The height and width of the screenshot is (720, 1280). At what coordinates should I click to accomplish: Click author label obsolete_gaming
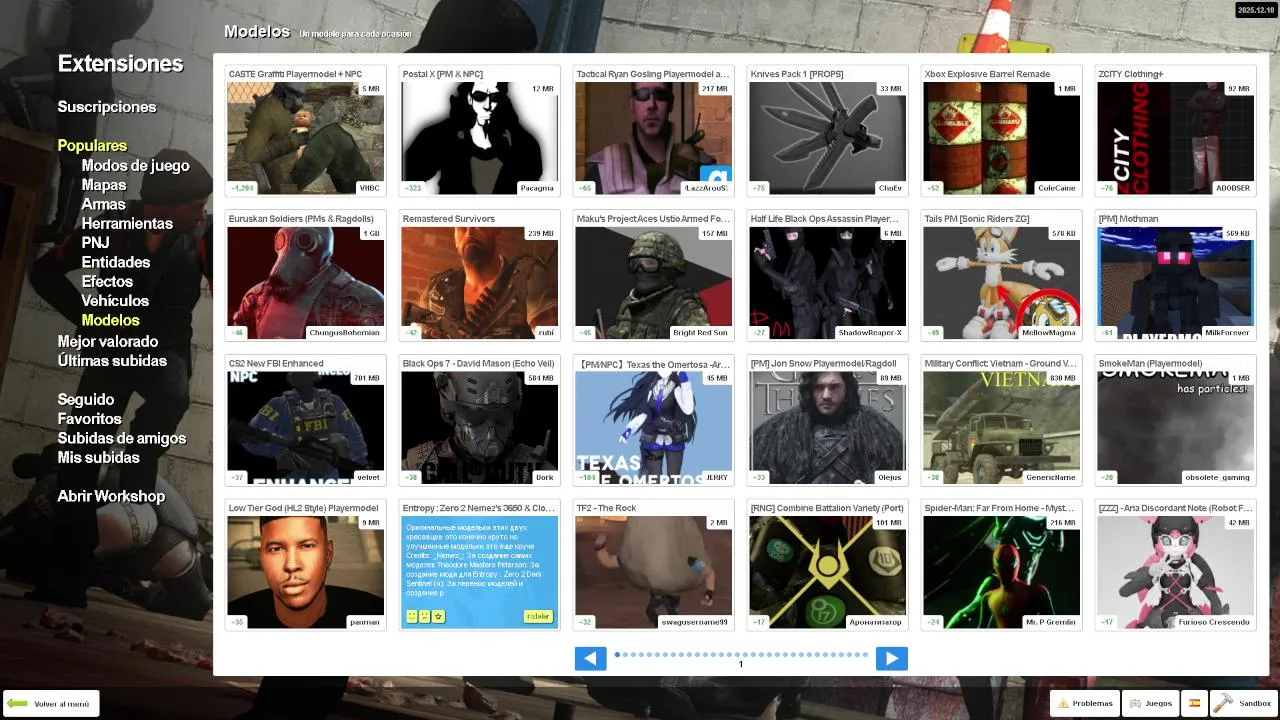tap(1218, 478)
